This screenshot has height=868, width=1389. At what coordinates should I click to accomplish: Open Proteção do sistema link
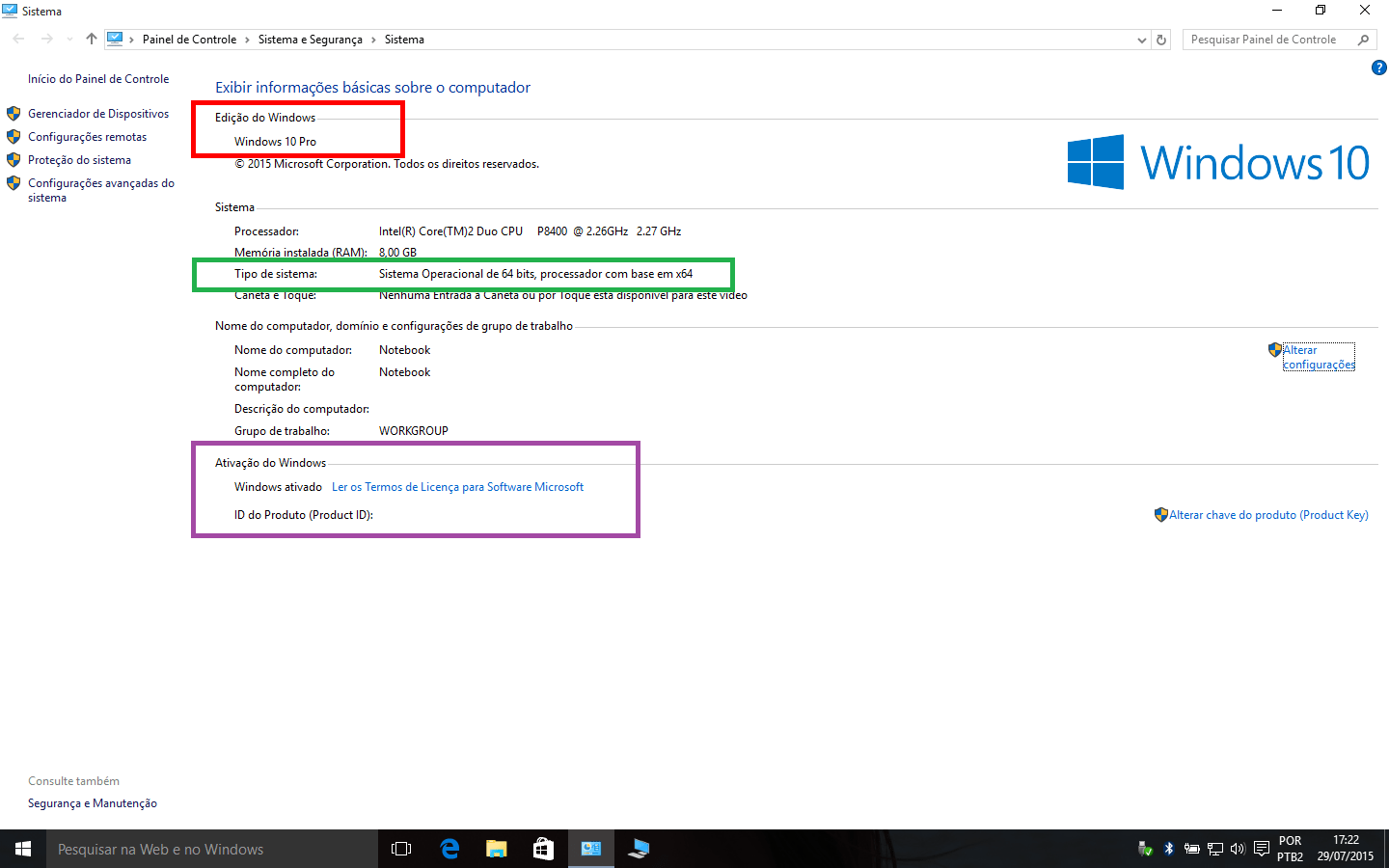[x=79, y=160]
